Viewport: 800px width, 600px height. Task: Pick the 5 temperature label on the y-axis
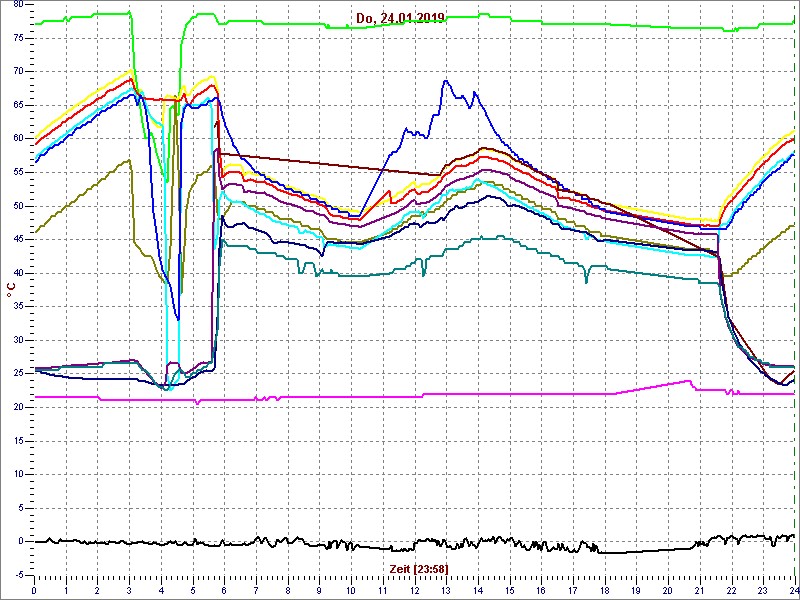pos(21,508)
